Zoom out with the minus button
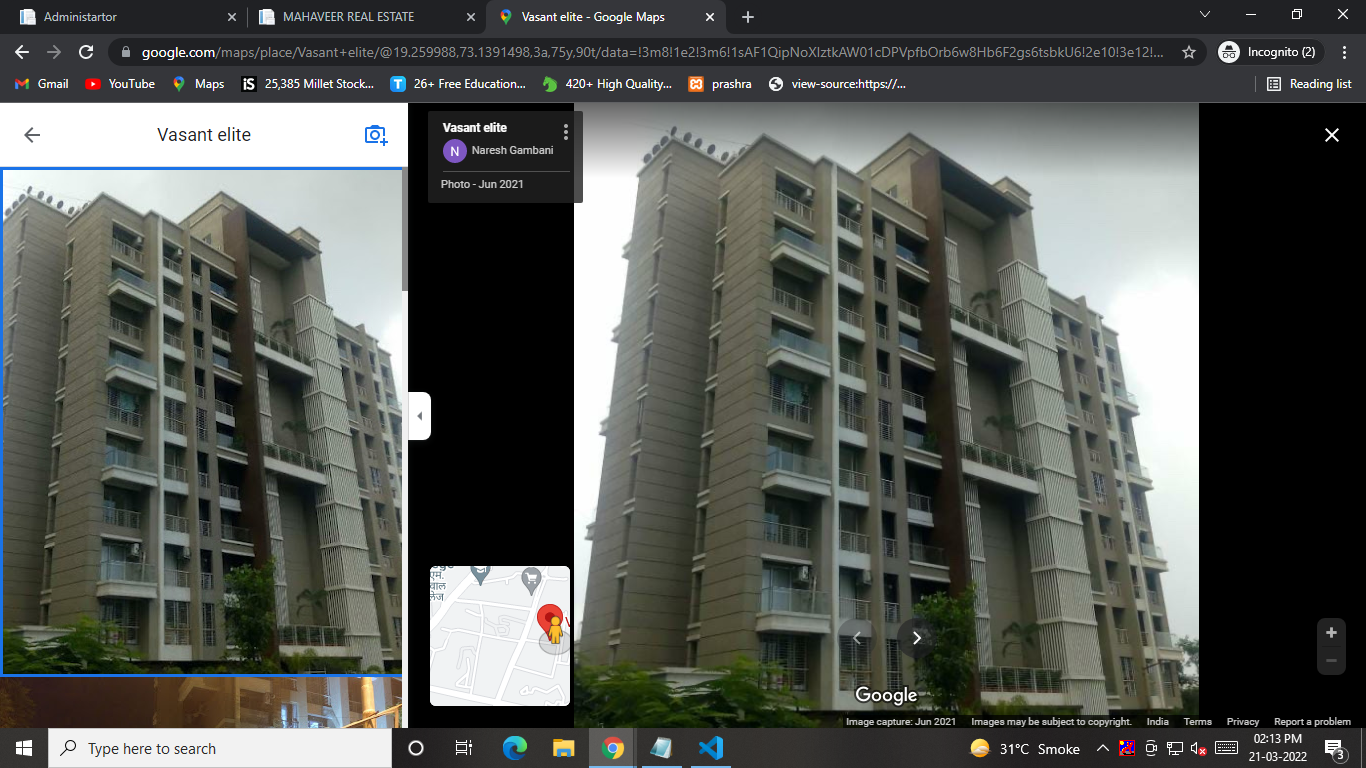Screen dimensions: 1366x768 tap(1331, 660)
